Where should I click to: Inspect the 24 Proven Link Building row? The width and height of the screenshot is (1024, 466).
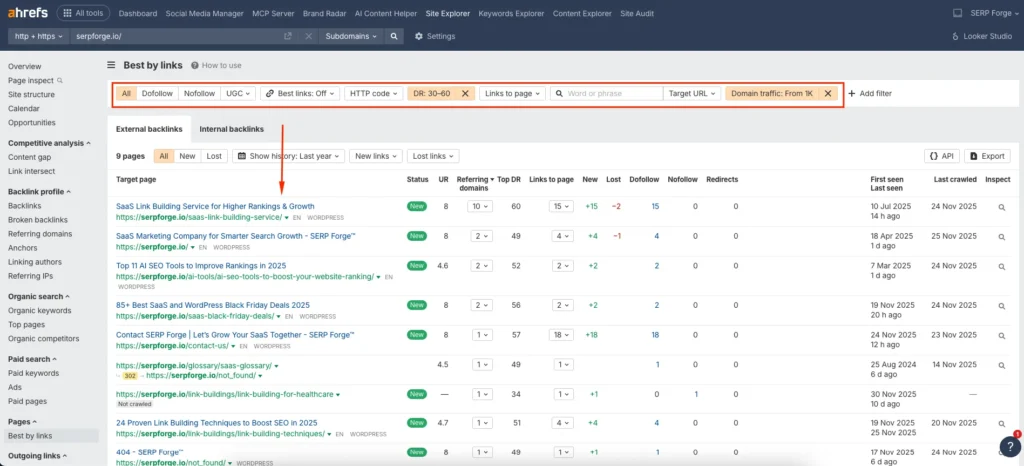(1002, 424)
